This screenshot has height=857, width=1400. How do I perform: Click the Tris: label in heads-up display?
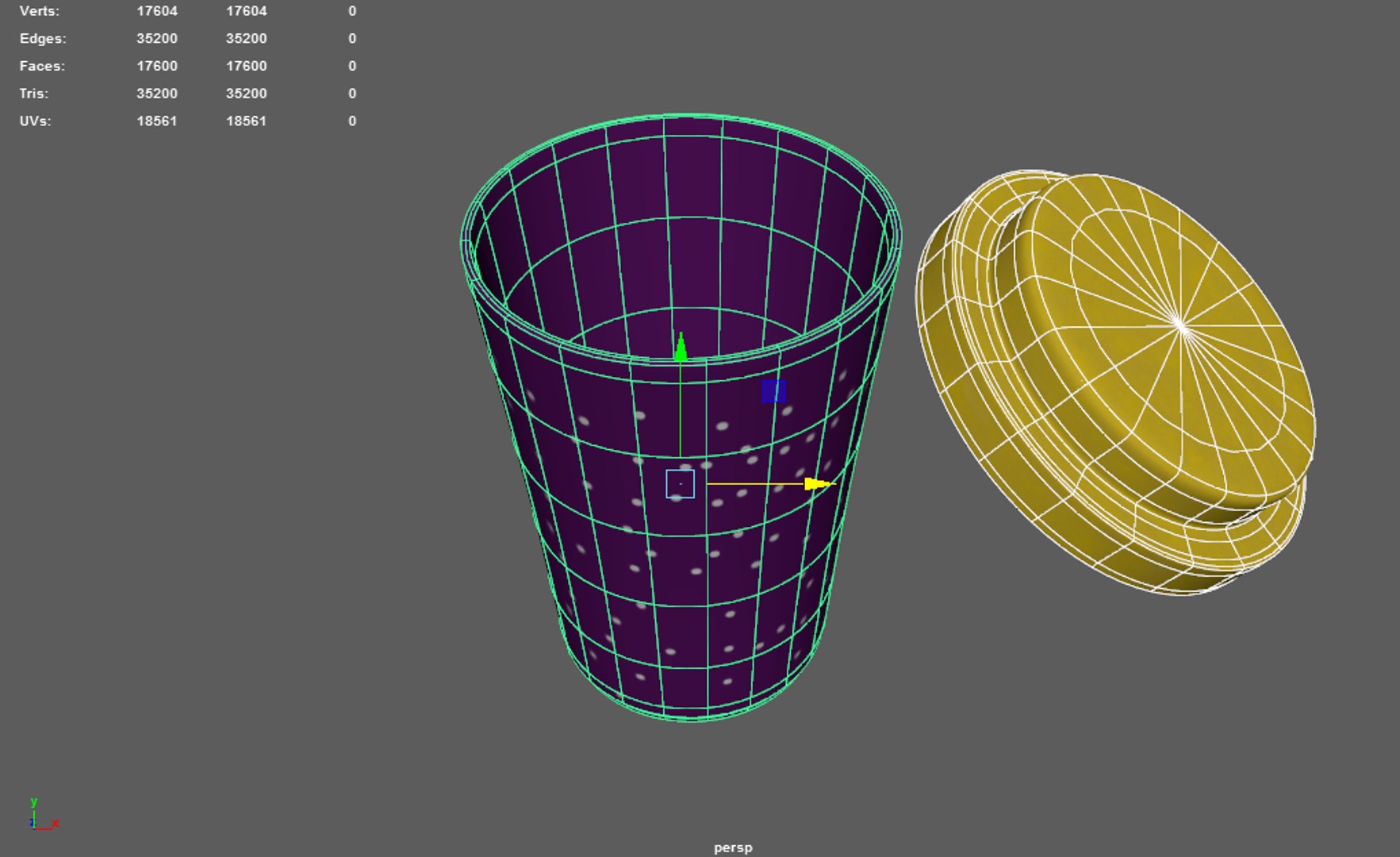pyautogui.click(x=34, y=93)
